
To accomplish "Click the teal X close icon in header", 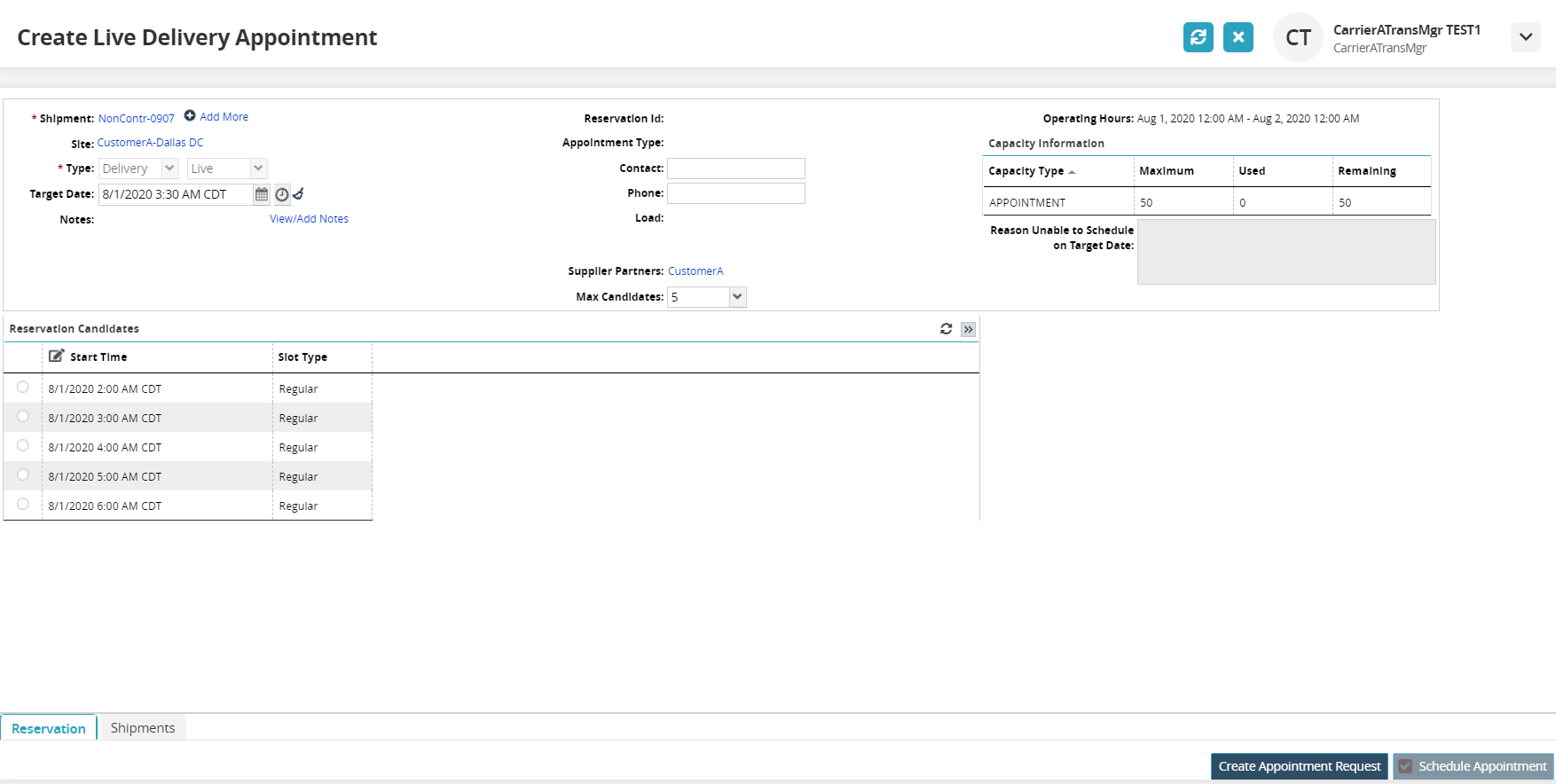I will [1238, 37].
